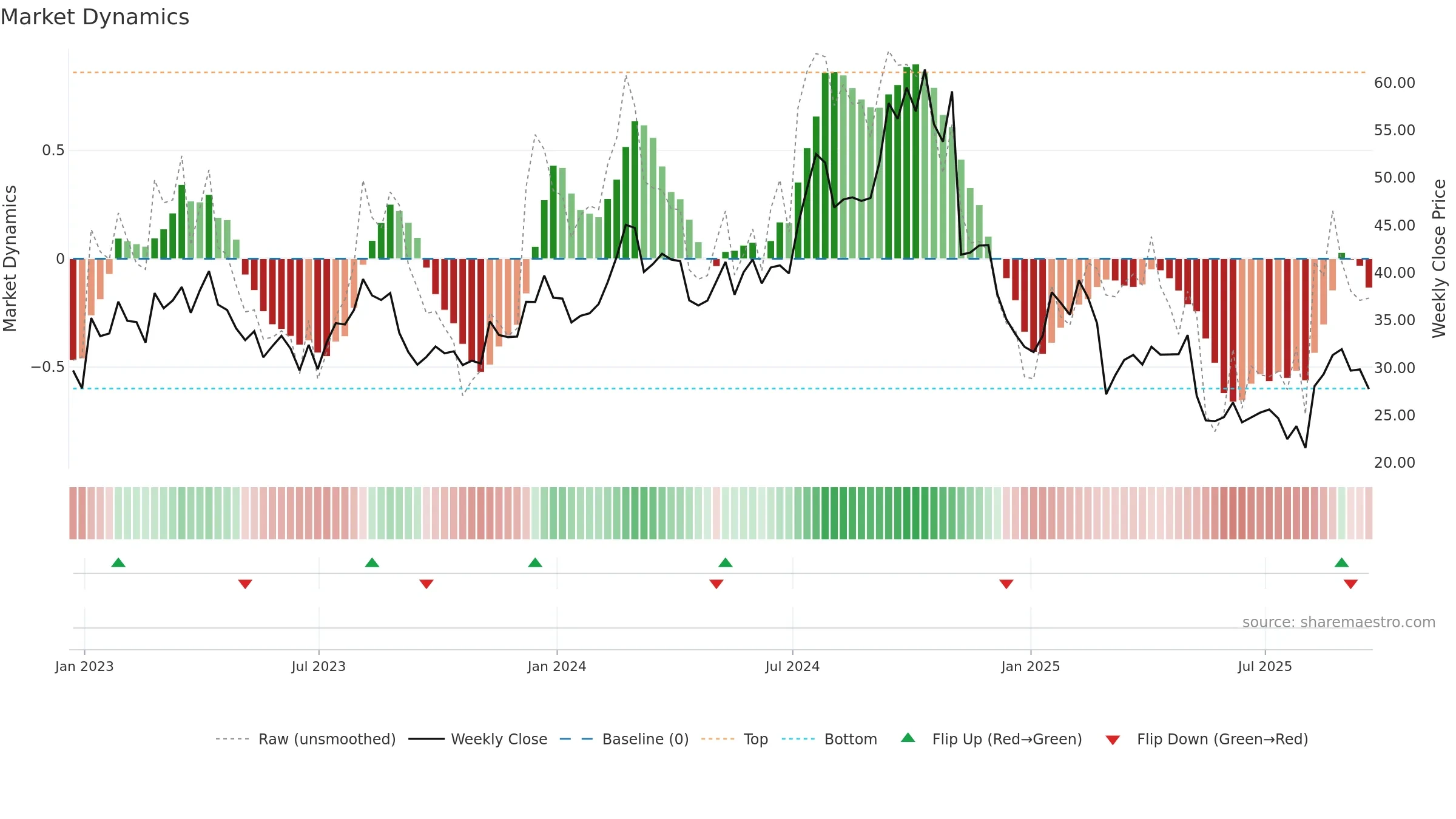Click the 50.00 price tick label

pos(1395,178)
